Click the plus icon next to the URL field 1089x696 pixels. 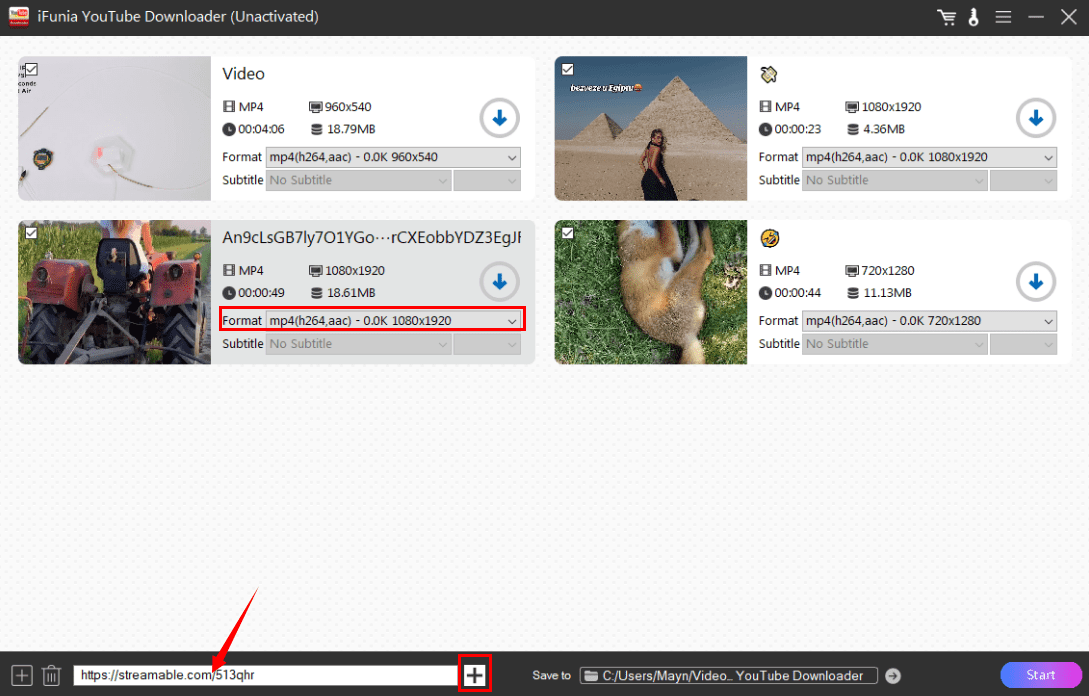click(x=474, y=675)
